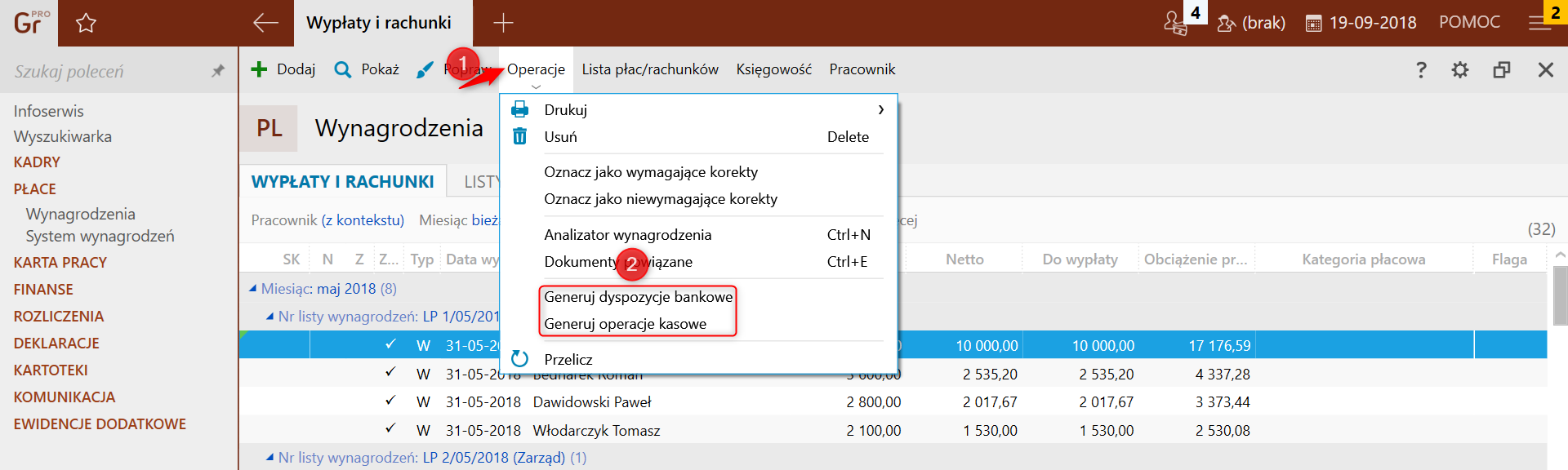Choose Generuj operacje kasowe
The image size is (1568, 470).
626,324
